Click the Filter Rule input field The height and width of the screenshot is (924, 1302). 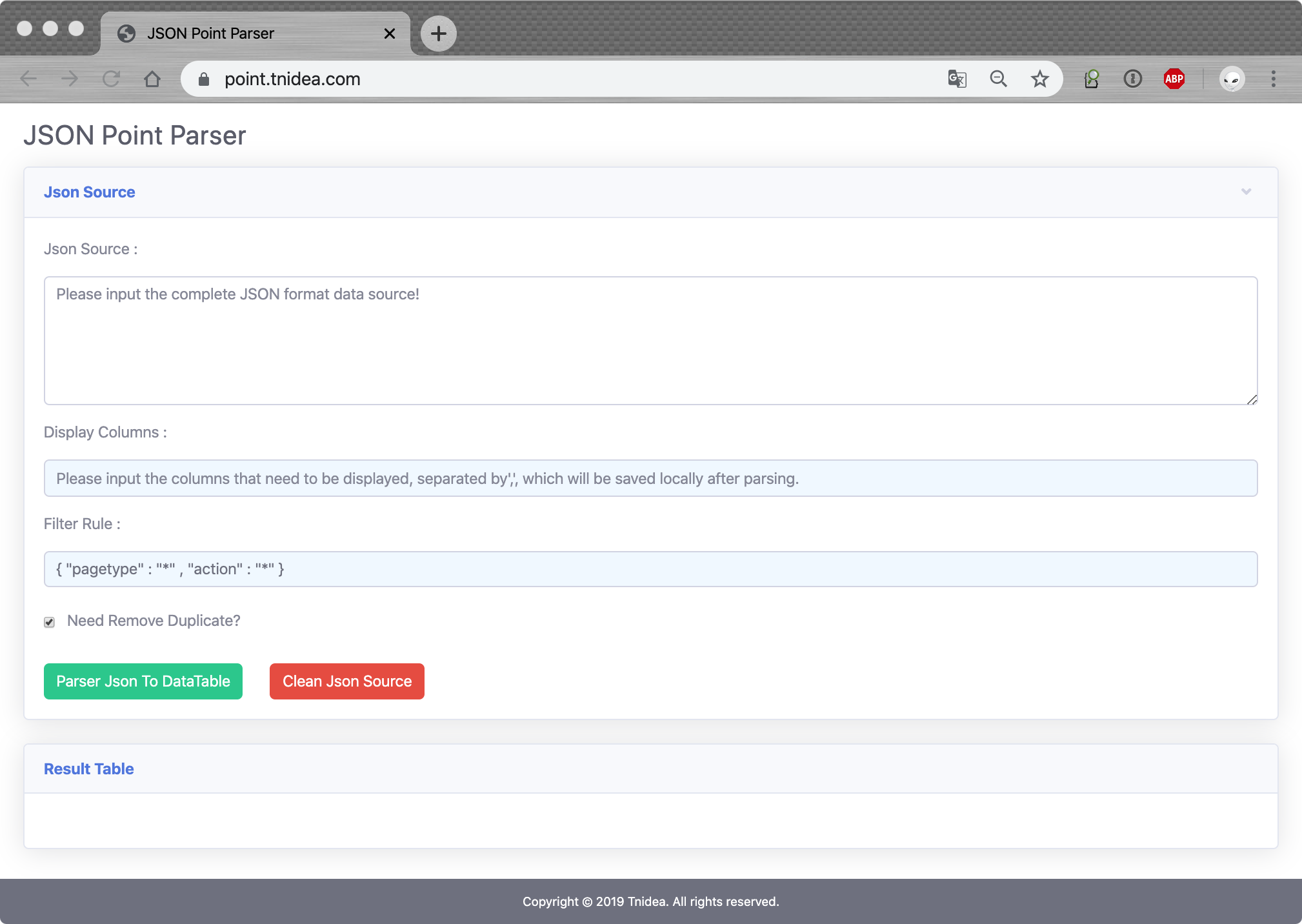click(x=650, y=569)
